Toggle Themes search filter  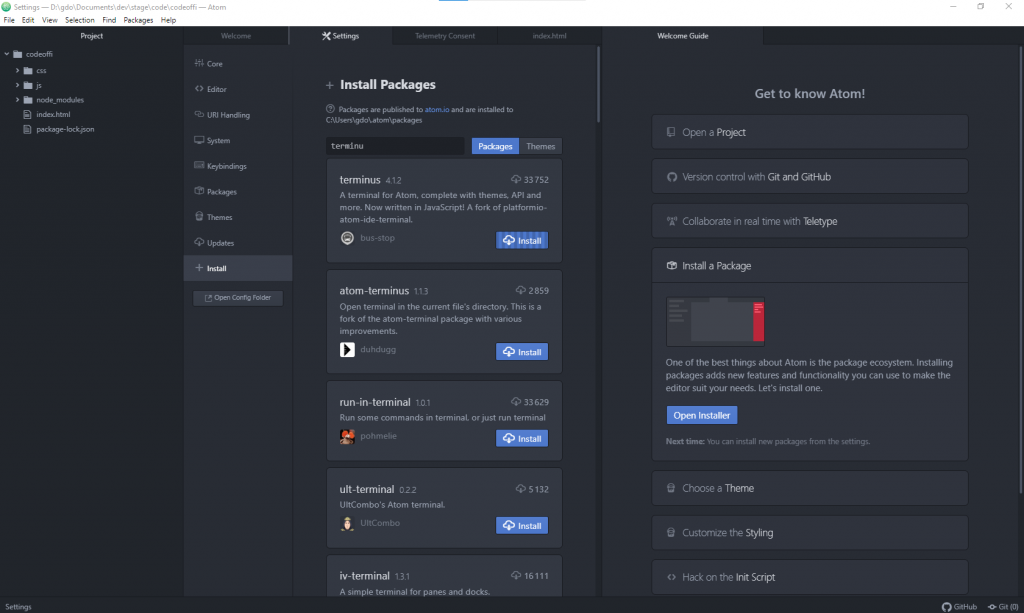(x=541, y=146)
